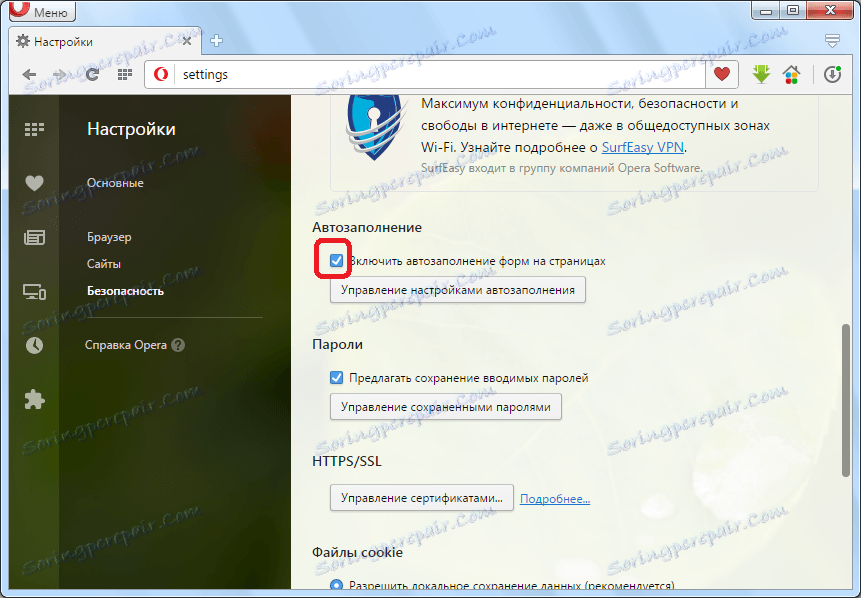Viewport: 861px width, 598px height.
Task: Focus the address bar showing settings
Action: [439, 75]
